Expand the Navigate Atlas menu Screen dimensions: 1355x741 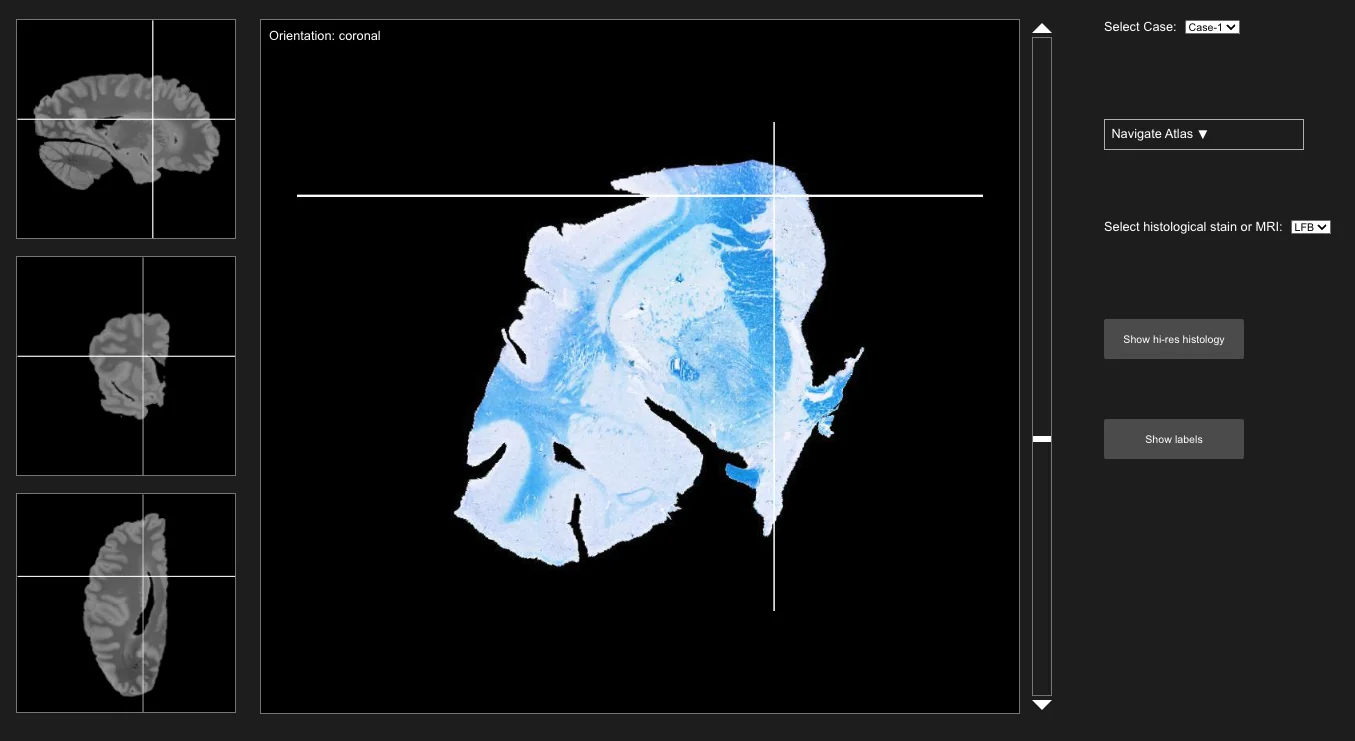point(1204,134)
